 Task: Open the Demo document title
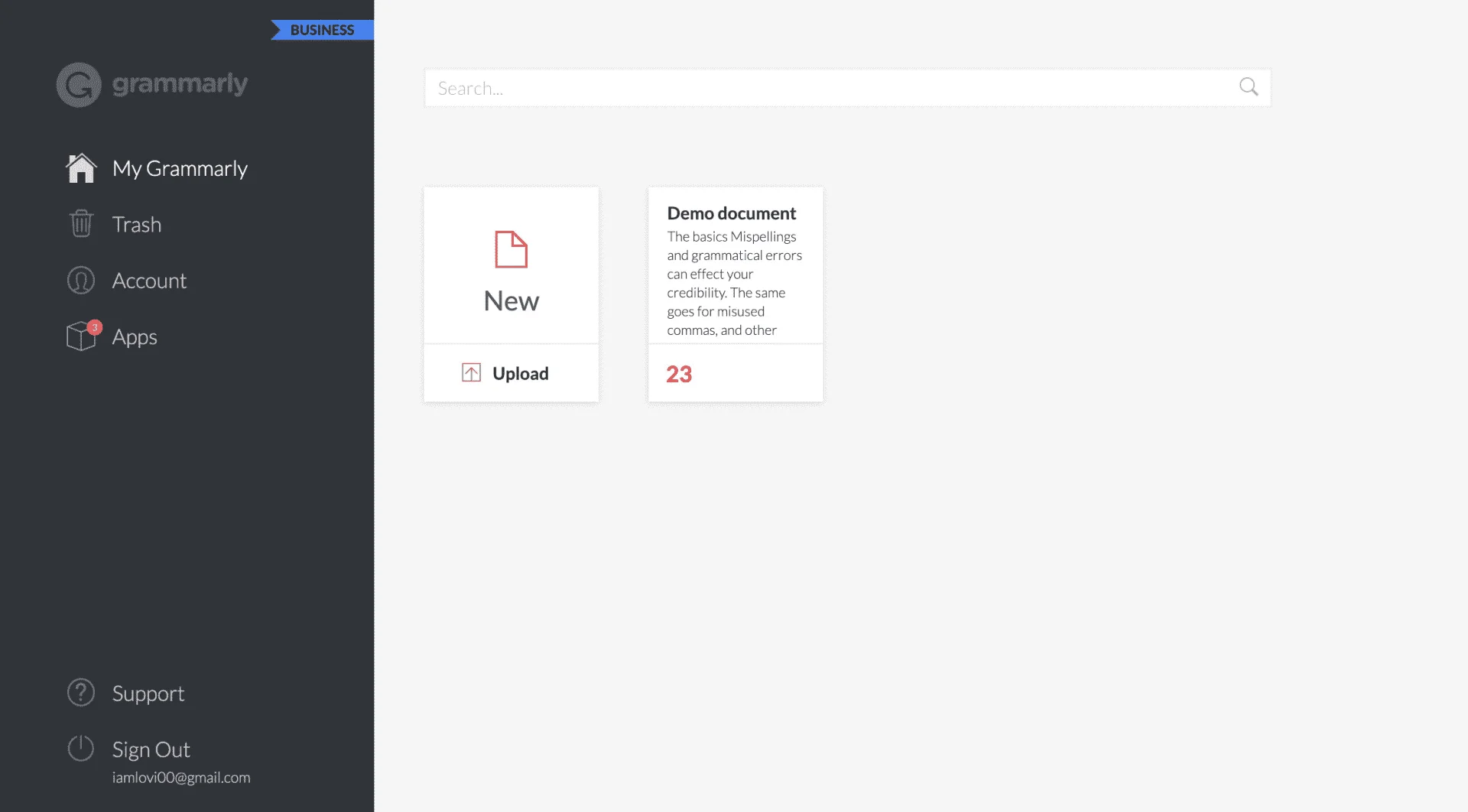732,213
